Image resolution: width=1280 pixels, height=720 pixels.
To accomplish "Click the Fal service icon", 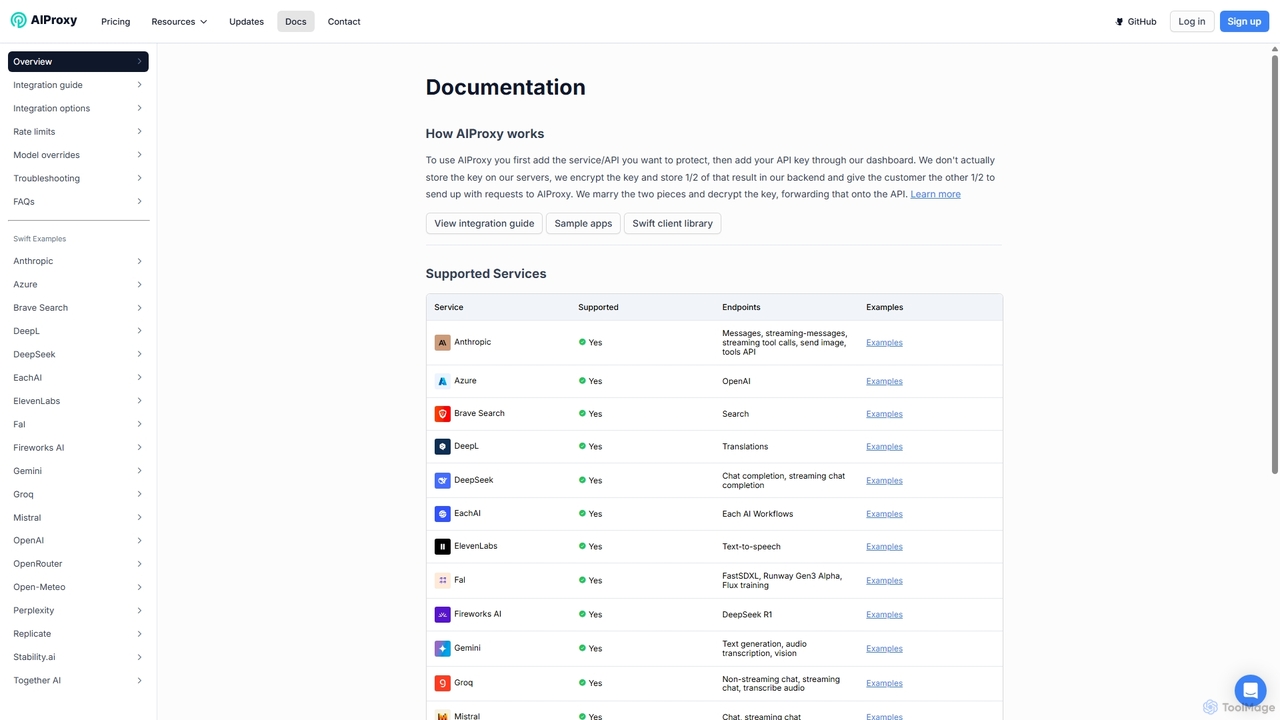I will pos(442,580).
